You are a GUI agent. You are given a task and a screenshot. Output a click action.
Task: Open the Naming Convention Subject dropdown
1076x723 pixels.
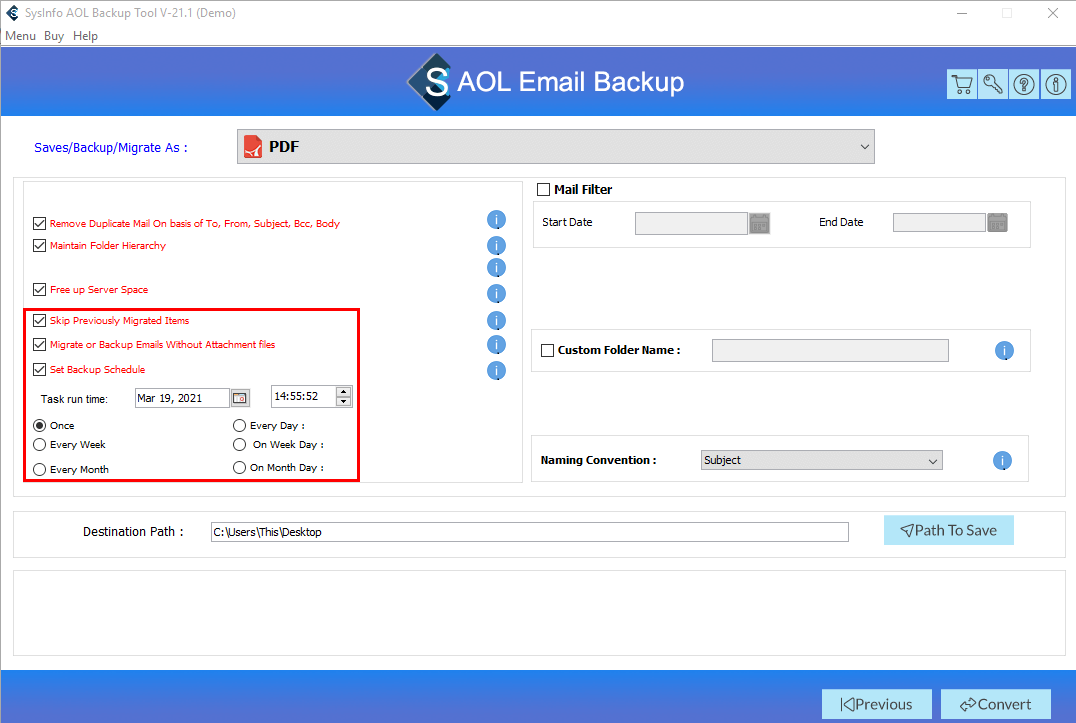click(x=821, y=460)
